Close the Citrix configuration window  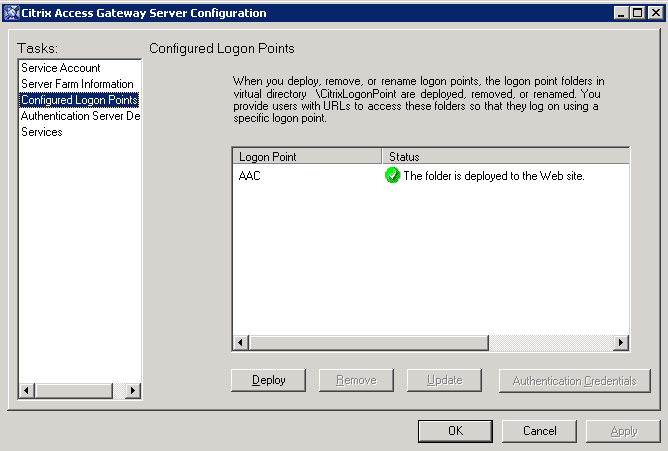click(656, 13)
